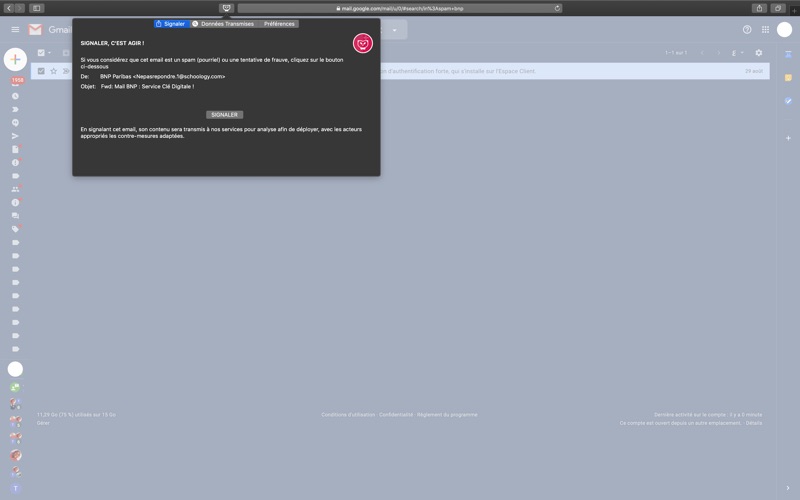Click the Gérer storage link
The image size is (800, 500).
pos(43,423)
